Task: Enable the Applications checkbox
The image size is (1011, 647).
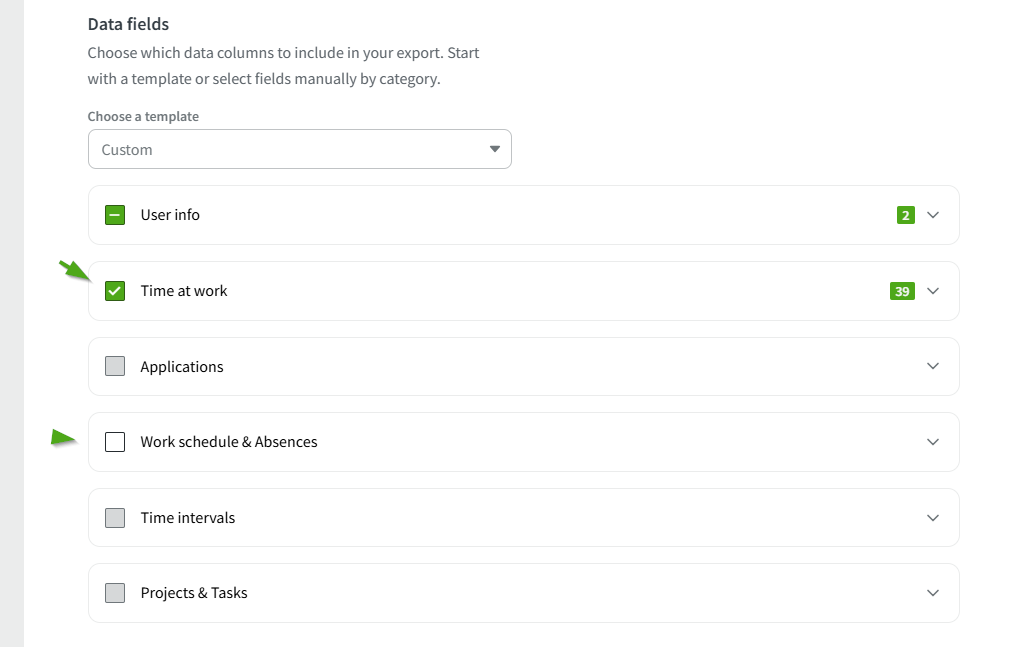Action: [115, 366]
